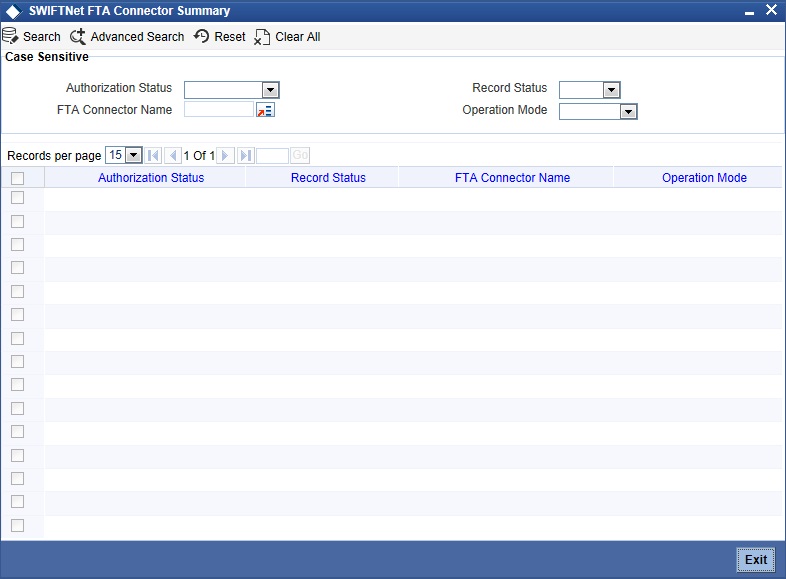Check the last row checkbox in table

click(x=18, y=525)
